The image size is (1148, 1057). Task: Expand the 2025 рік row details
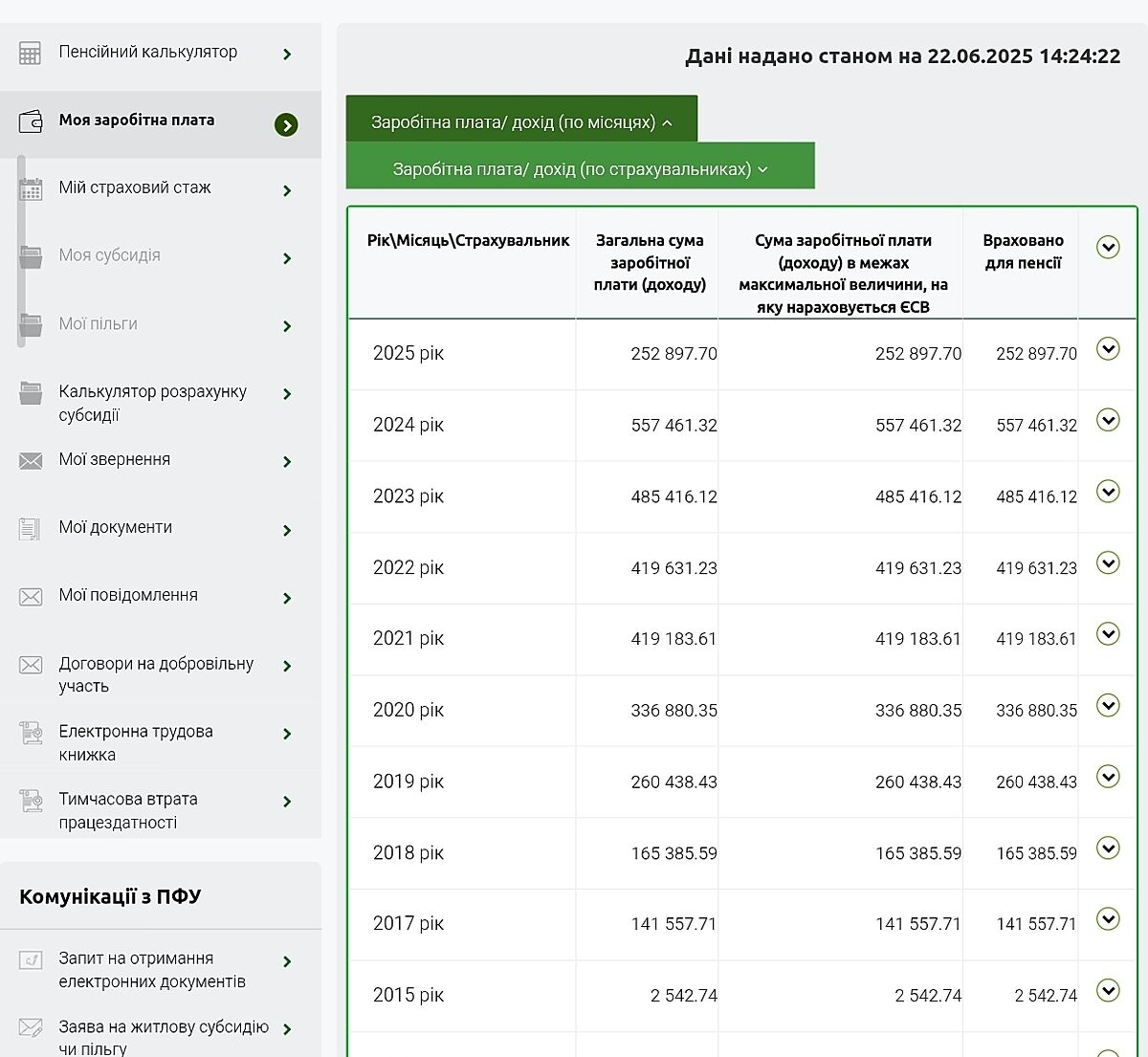click(x=1108, y=349)
